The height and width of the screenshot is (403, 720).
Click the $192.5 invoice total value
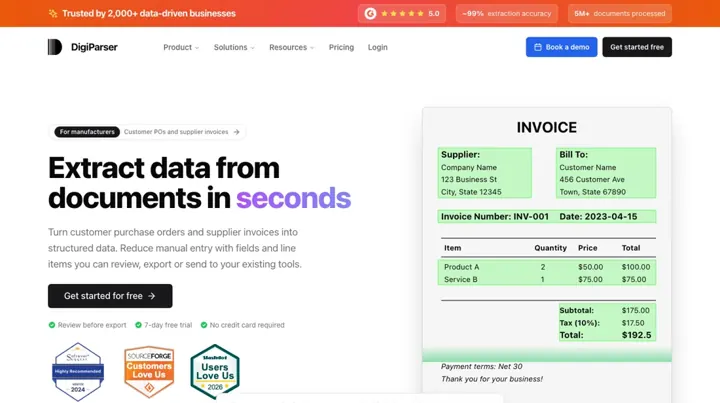[636, 335]
